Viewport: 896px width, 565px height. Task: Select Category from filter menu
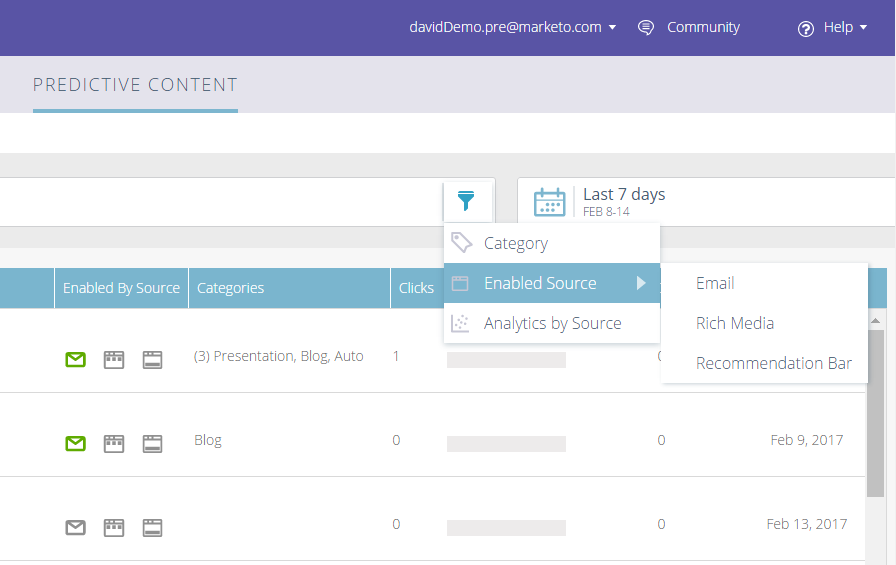click(516, 243)
